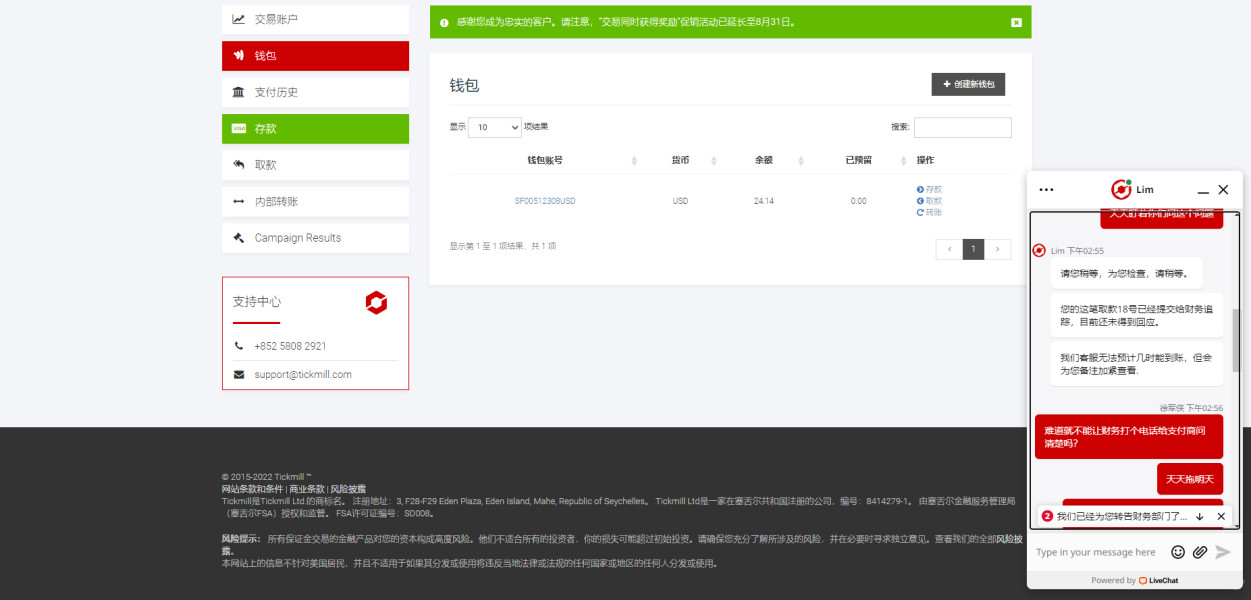Sort table by 已预留 column
Image resolution: width=1251 pixels, height=600 pixels.
tap(858, 160)
